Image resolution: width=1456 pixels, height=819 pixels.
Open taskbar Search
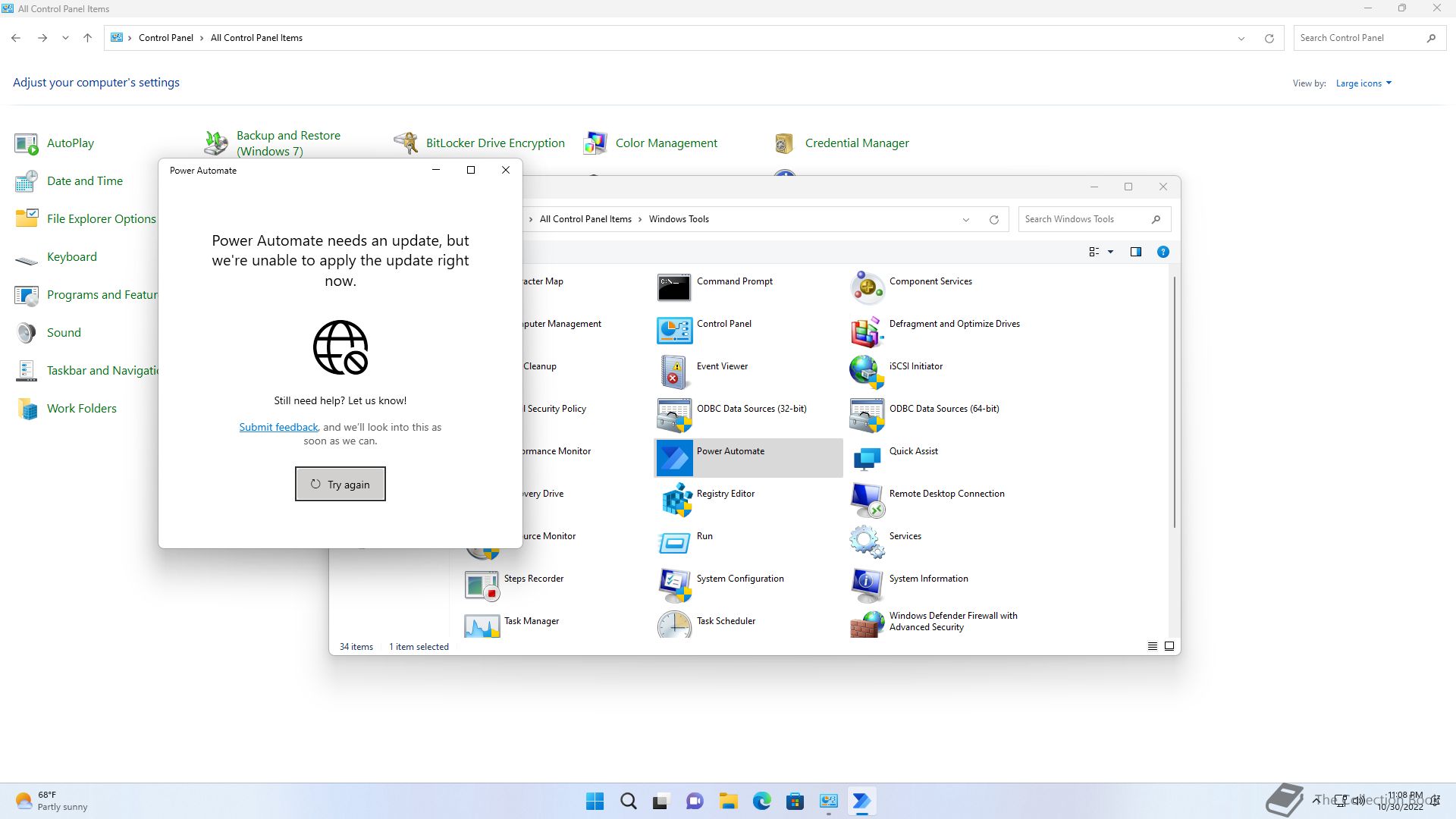click(629, 802)
